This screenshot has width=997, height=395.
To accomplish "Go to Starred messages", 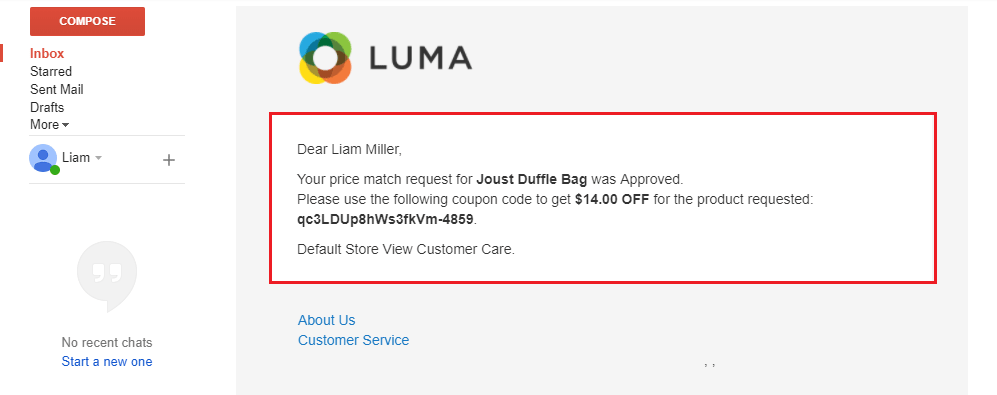I will (51, 71).
